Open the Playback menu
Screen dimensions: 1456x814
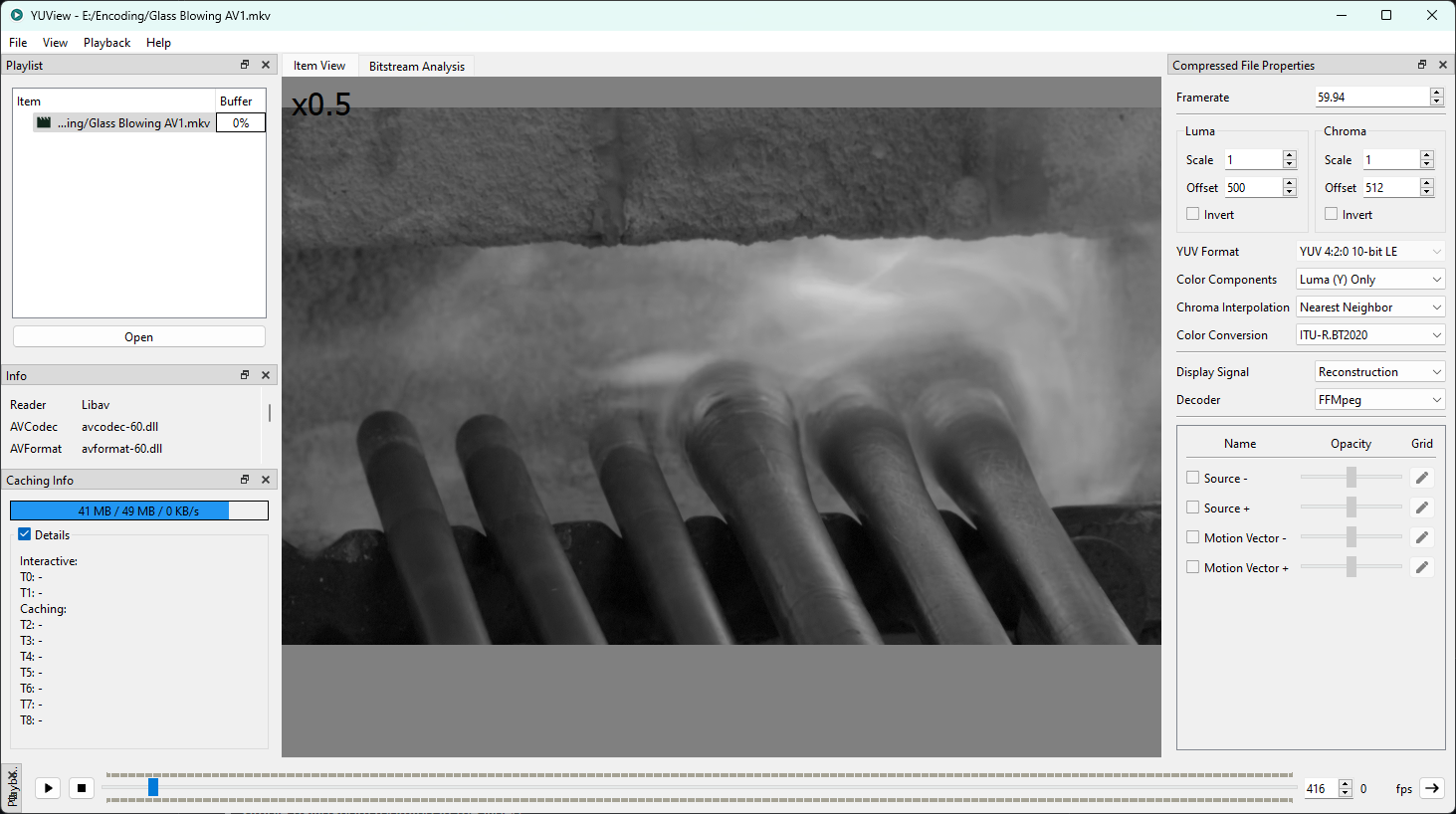[x=105, y=42]
